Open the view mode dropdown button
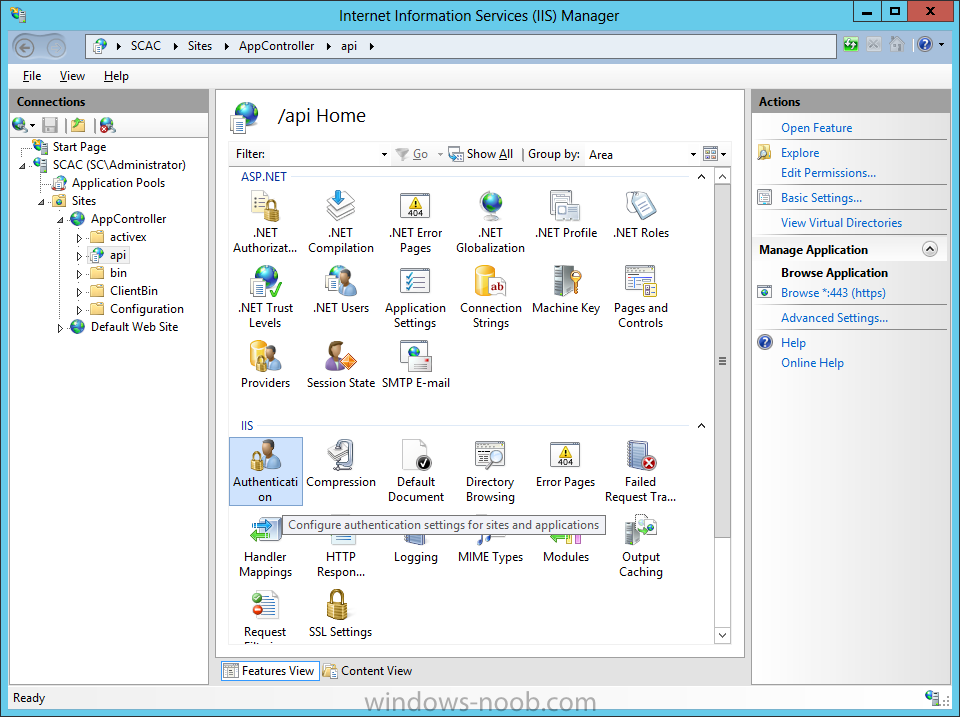The image size is (960, 717). (714, 154)
